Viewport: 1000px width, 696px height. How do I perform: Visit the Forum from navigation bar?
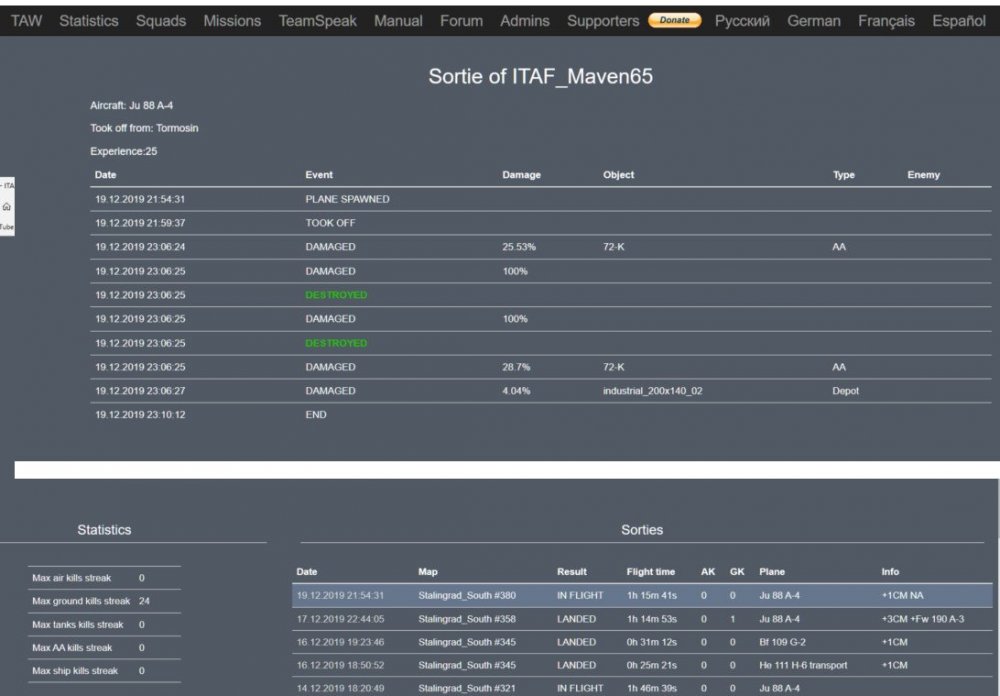point(461,21)
